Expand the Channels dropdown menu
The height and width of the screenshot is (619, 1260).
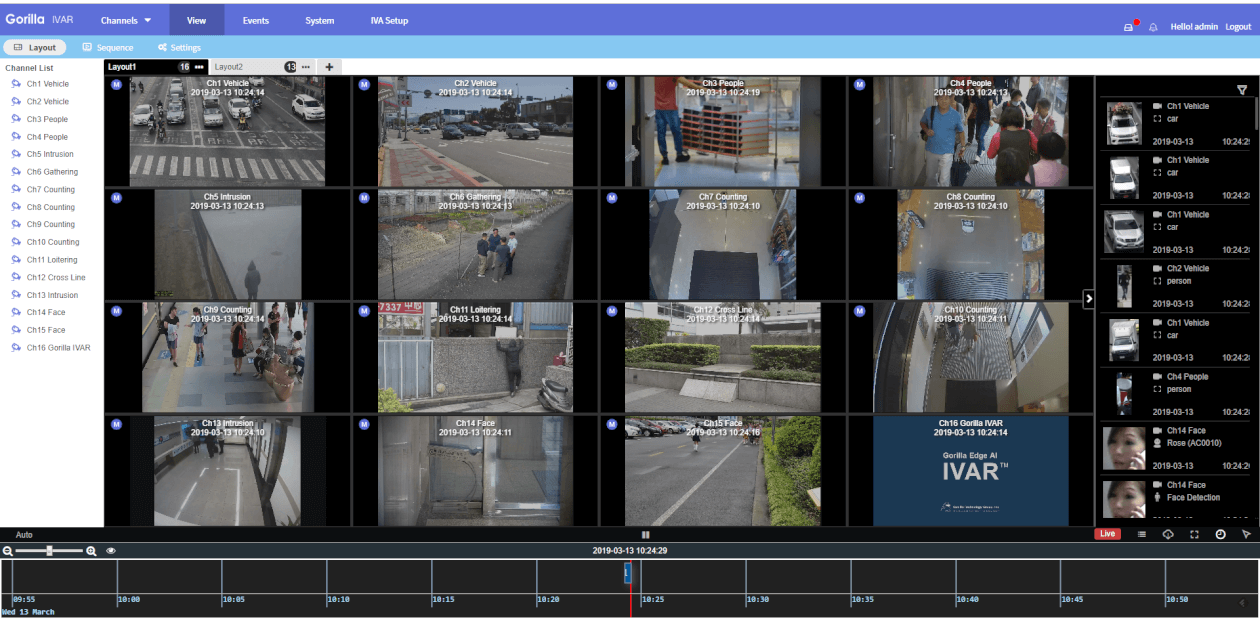pyautogui.click(x=126, y=20)
